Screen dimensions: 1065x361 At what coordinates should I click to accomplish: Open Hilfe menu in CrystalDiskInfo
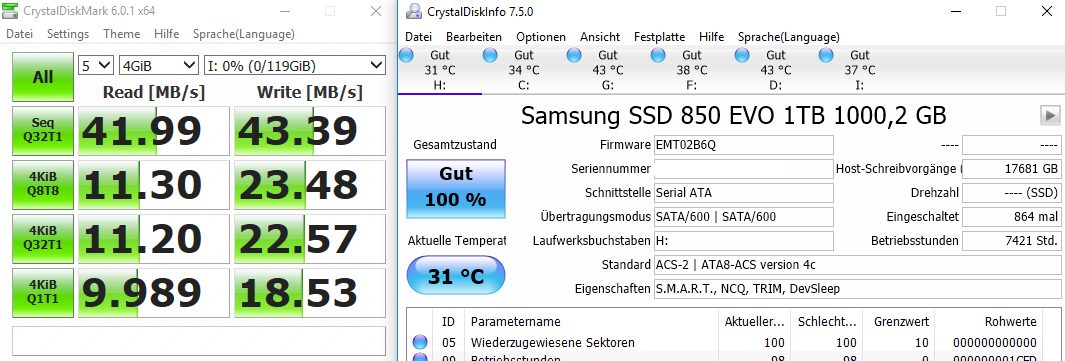coord(712,37)
